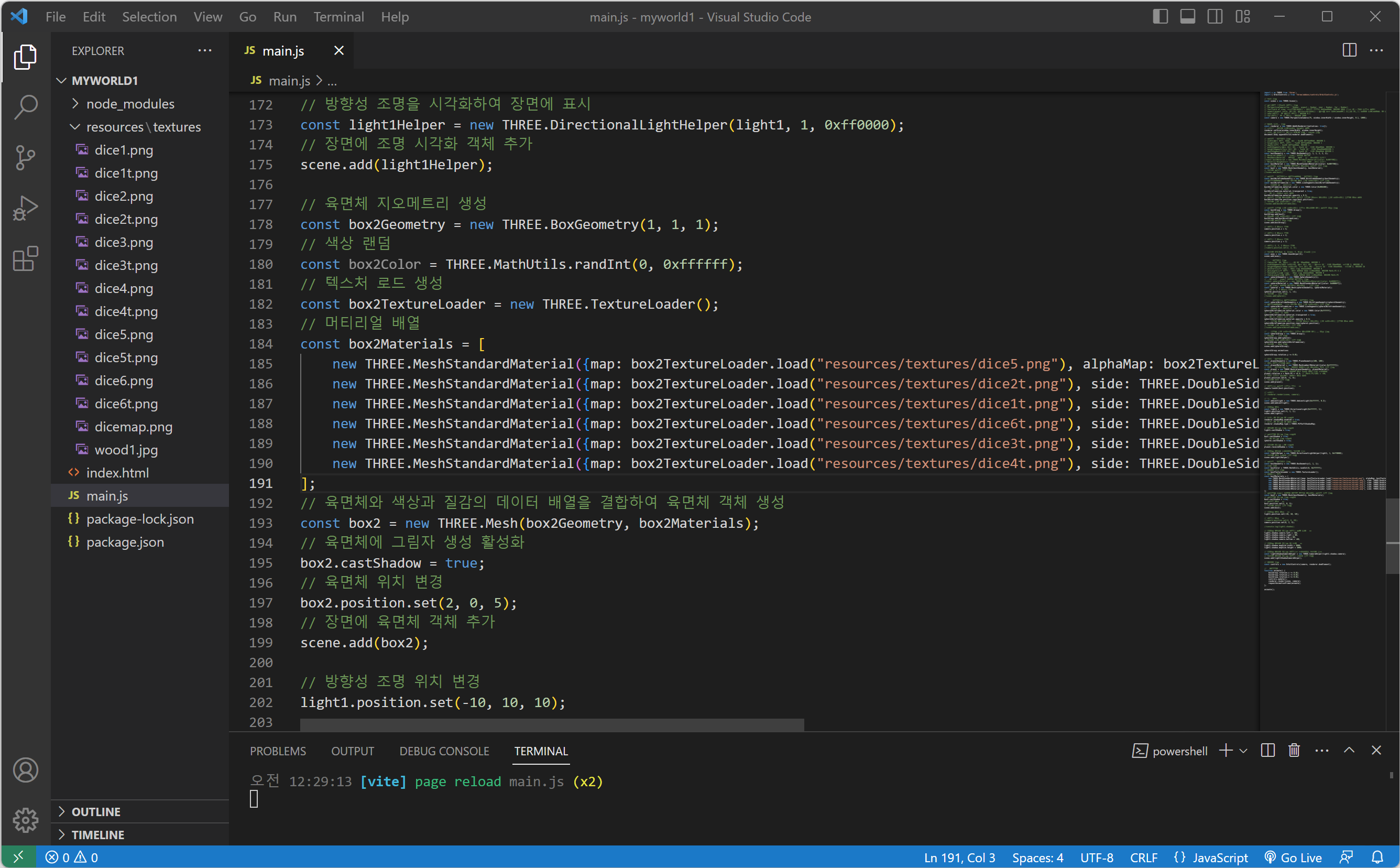
Task: Open the Manage gear settings icon
Action: [25, 820]
